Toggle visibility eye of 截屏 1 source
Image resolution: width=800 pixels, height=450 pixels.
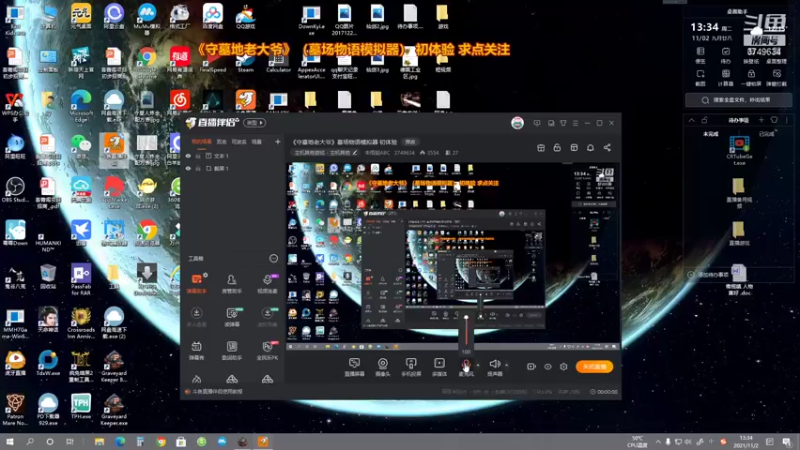click(188, 168)
